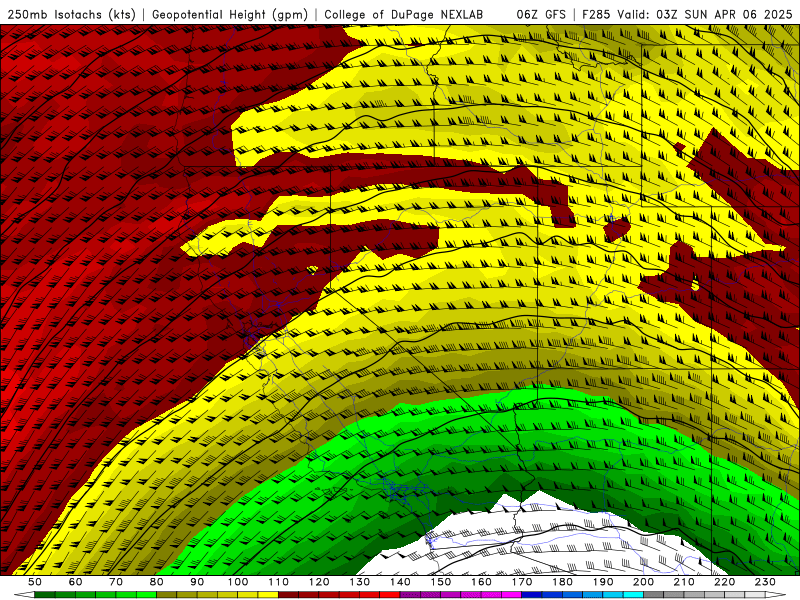
Task: Pick the bright green swatch just left of 80
Action: click(x=146, y=594)
